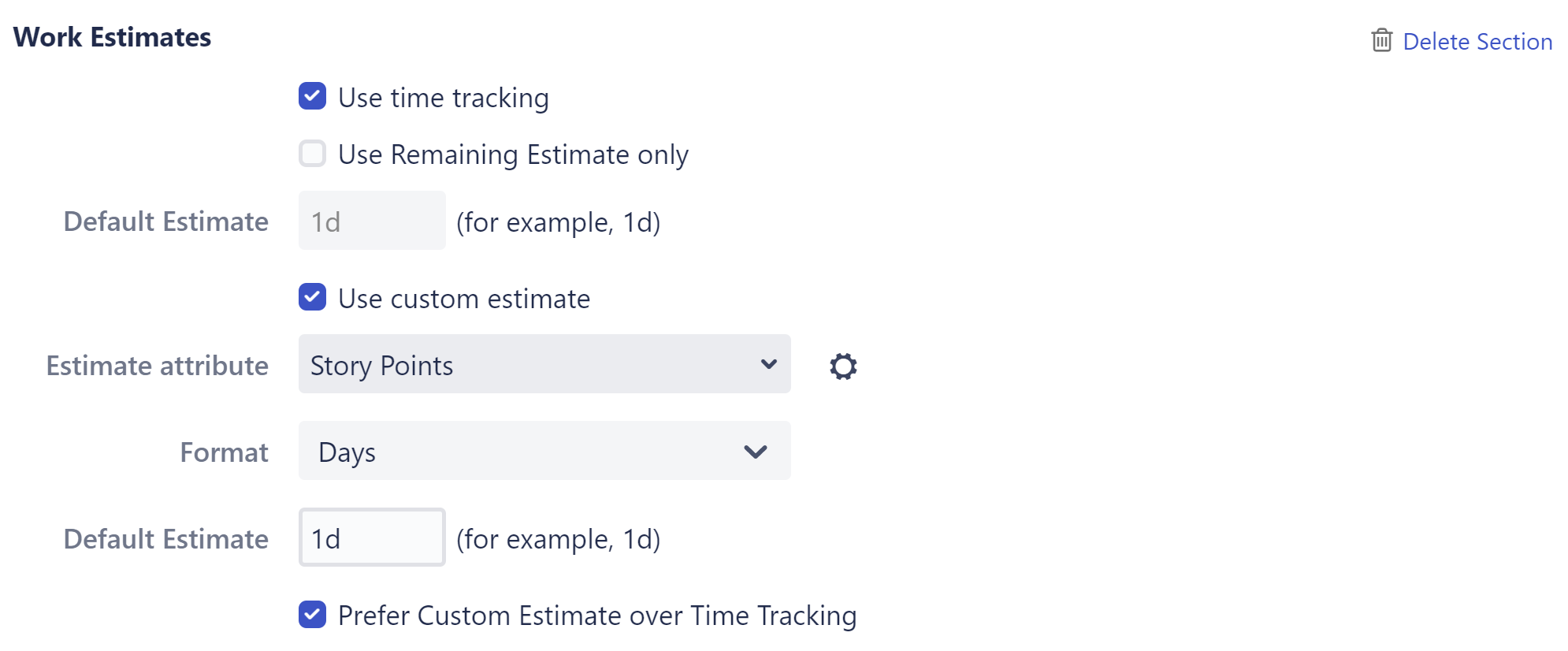The height and width of the screenshot is (651, 1568).
Task: Open the Estimate attribute Story Points dropdown
Action: [544, 364]
